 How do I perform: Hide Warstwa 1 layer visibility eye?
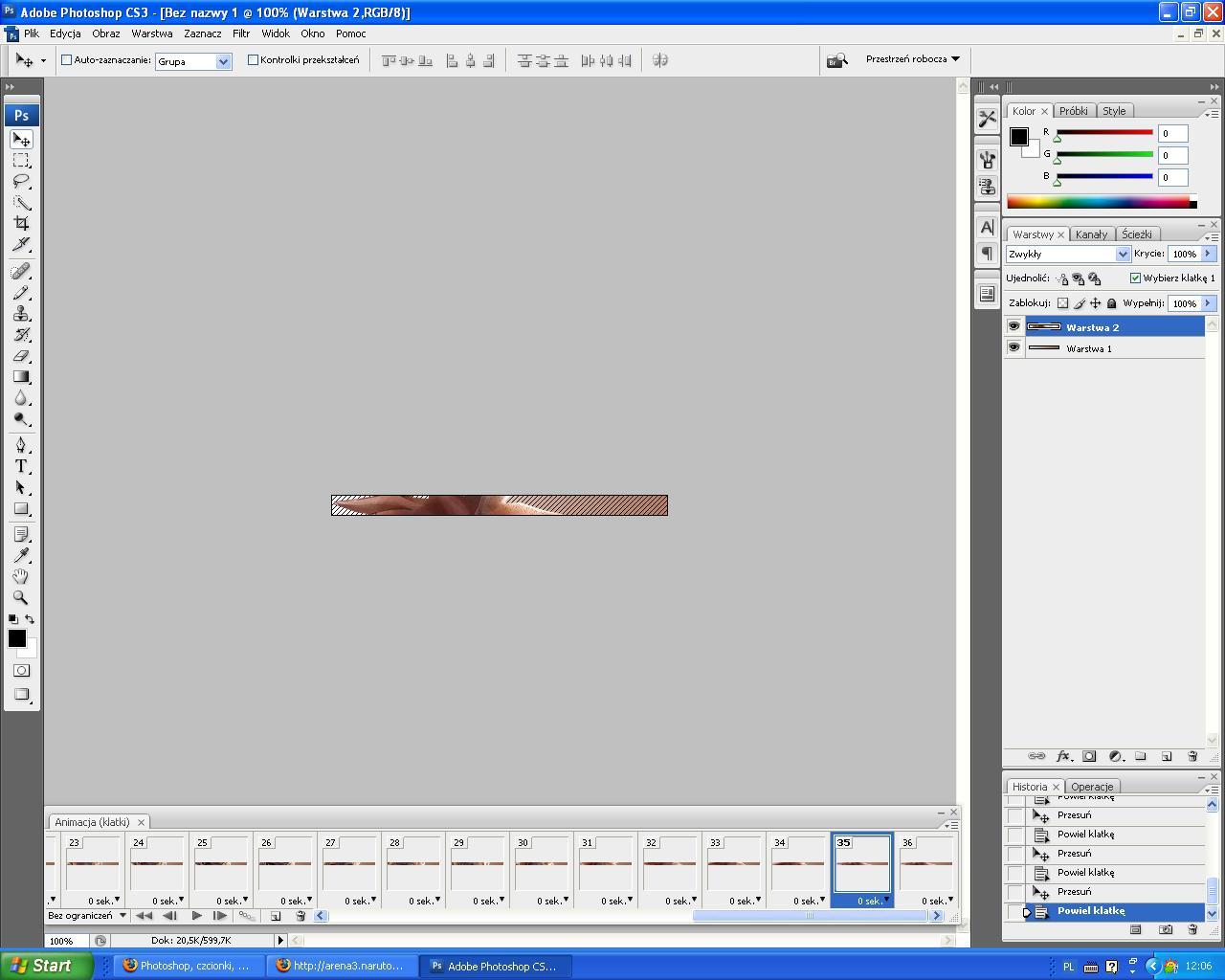coord(1013,347)
